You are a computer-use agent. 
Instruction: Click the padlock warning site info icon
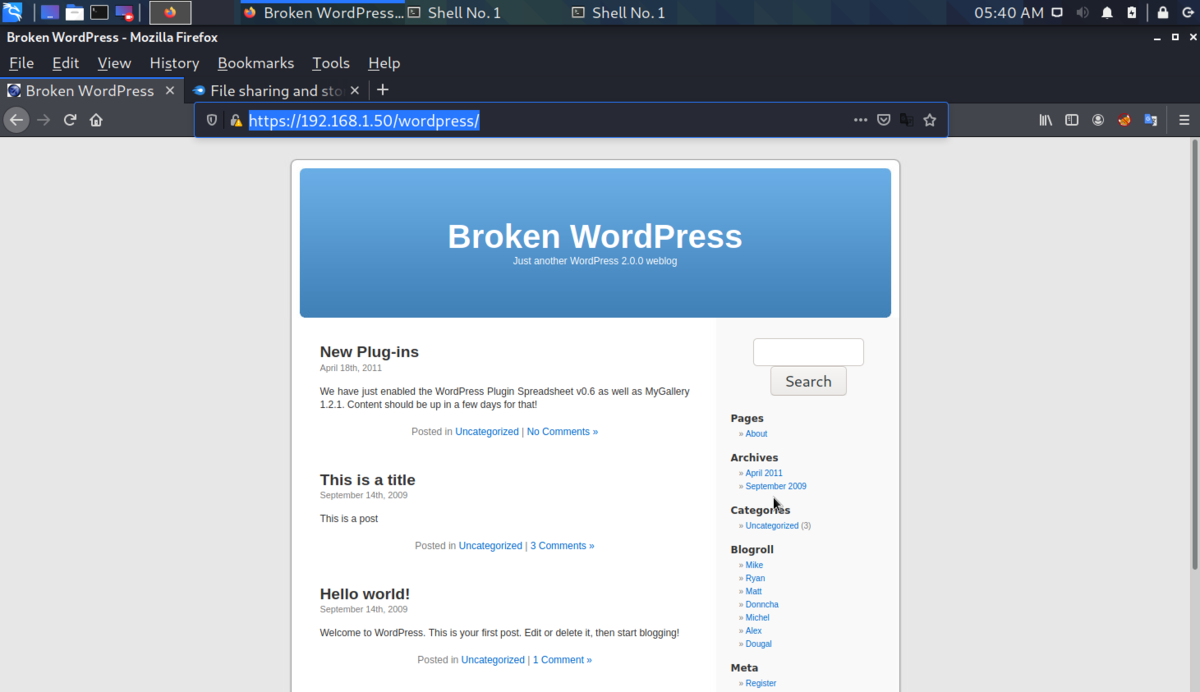point(236,120)
